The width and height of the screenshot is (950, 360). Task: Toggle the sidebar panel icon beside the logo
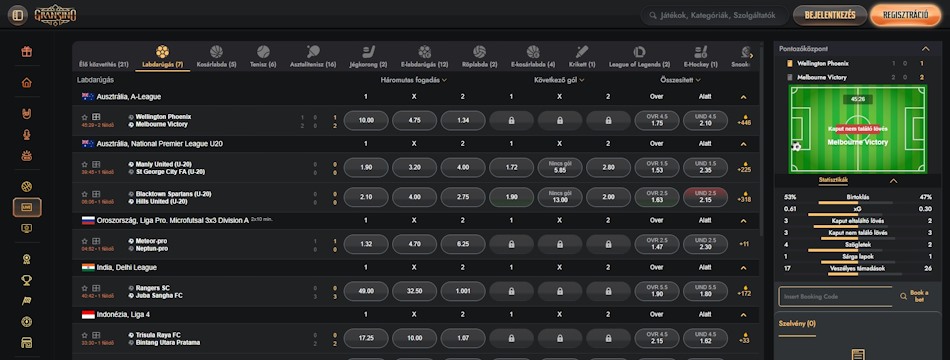click(x=18, y=15)
